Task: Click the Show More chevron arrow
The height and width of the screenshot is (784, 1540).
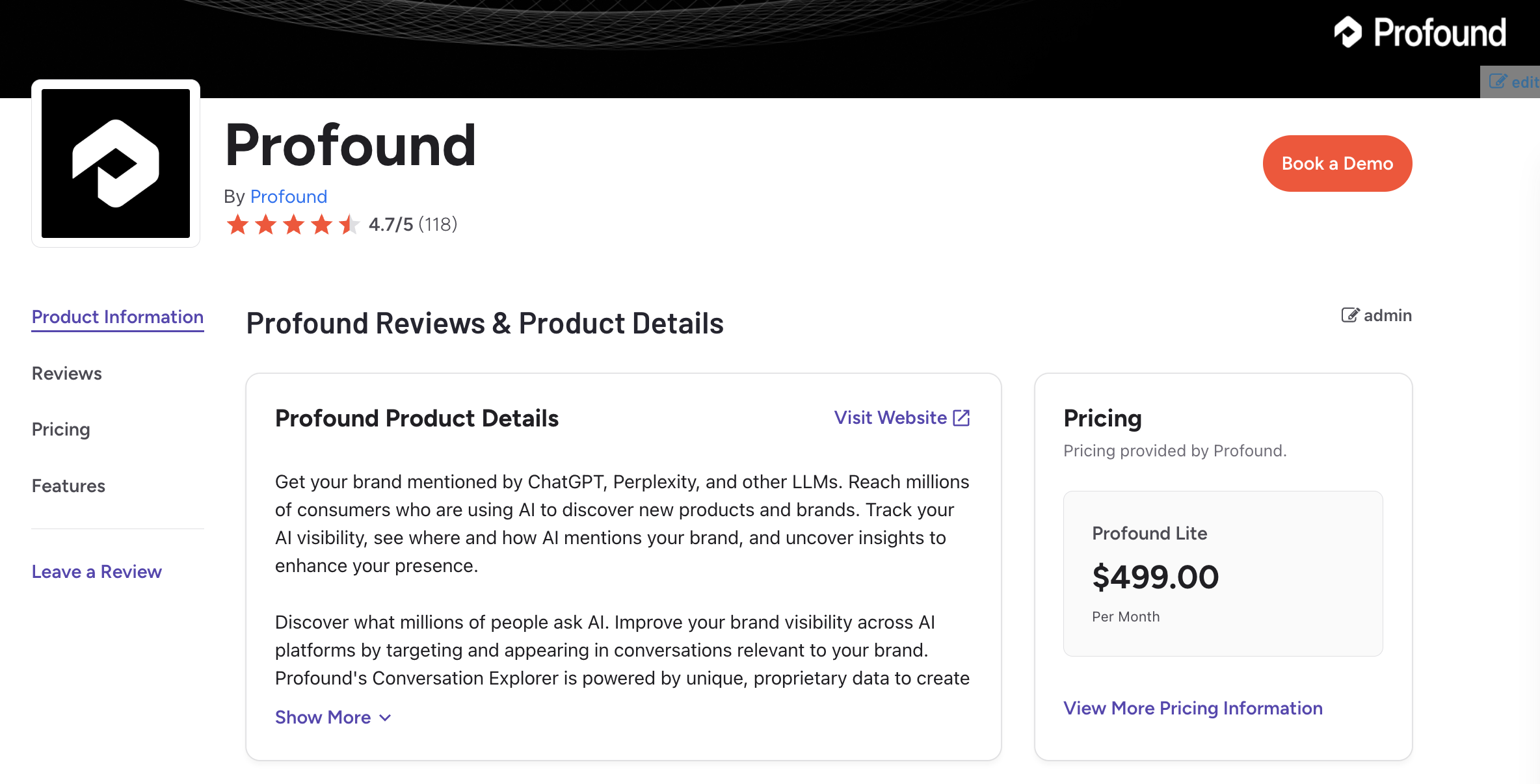Action: click(384, 718)
